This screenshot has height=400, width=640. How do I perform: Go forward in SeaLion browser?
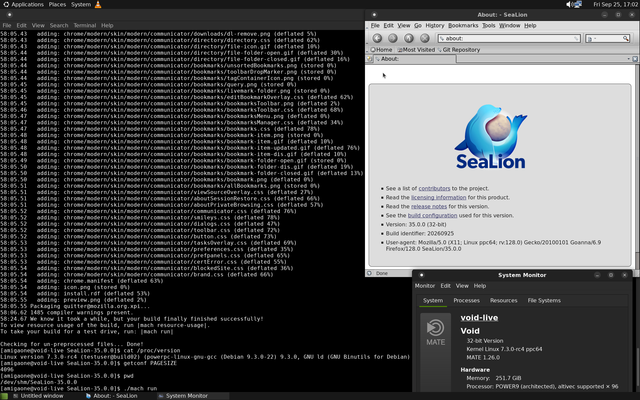click(393, 38)
